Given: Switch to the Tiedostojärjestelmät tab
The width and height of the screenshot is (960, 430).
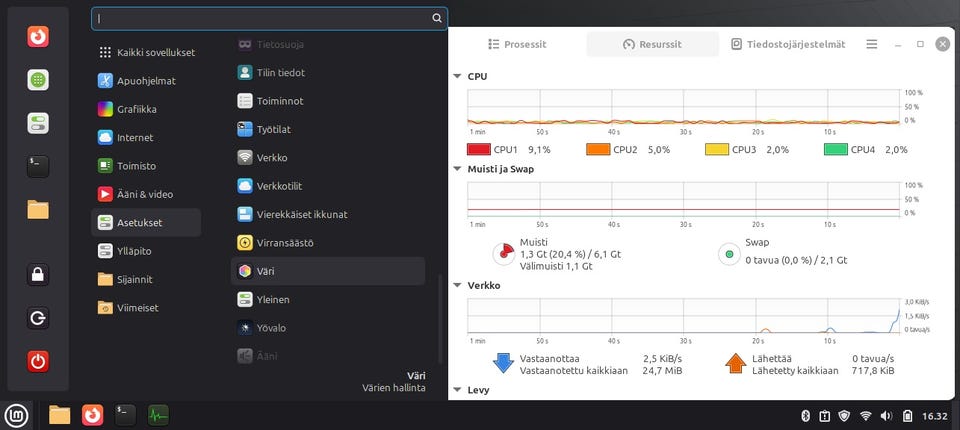Looking at the screenshot, I should point(788,44).
